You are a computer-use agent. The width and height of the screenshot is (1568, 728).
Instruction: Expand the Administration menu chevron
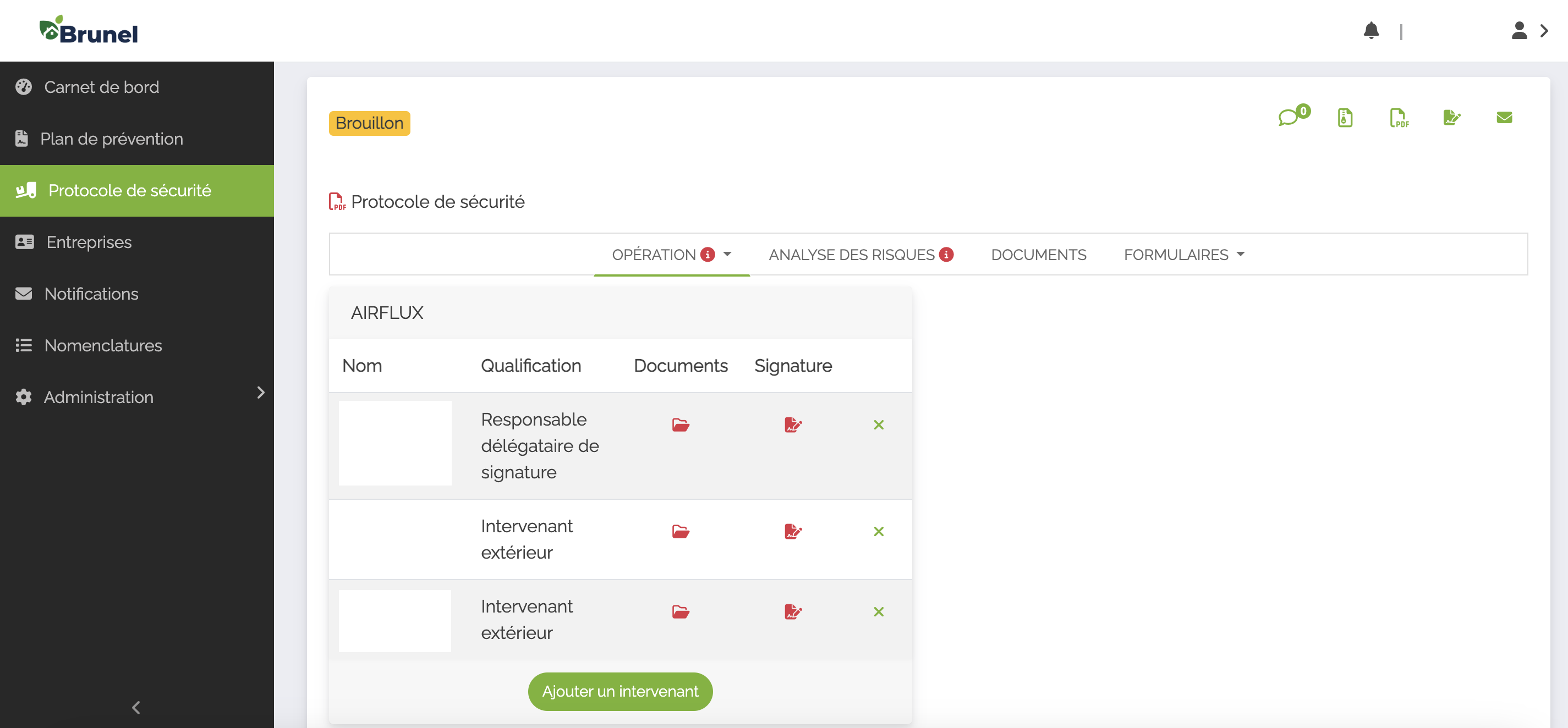click(x=261, y=393)
